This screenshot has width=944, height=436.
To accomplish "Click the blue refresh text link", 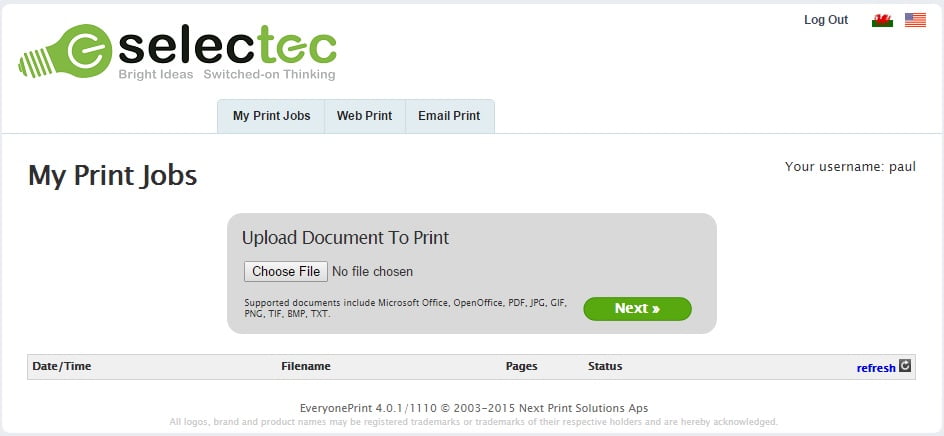I will (876, 368).
